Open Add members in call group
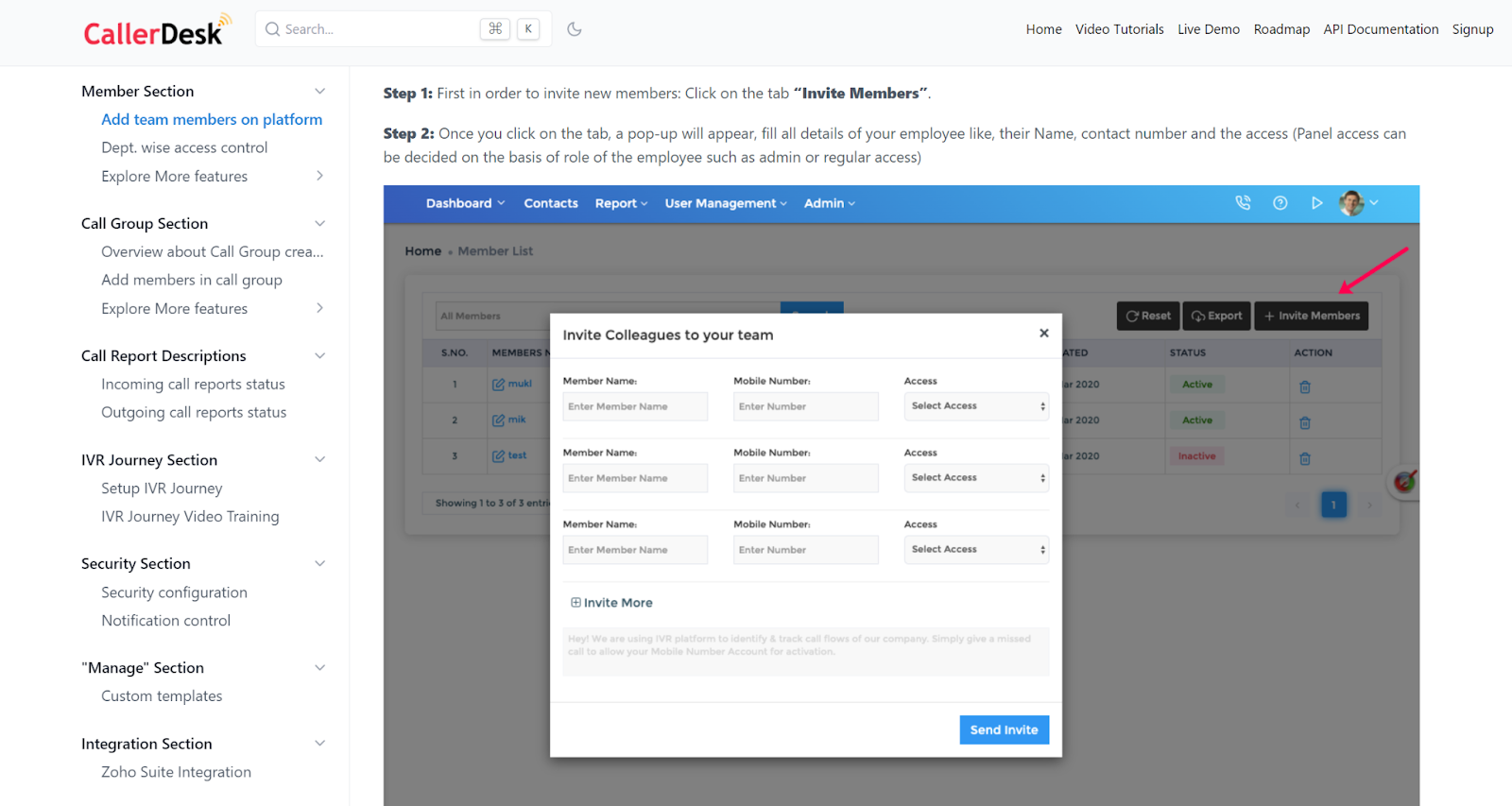 192,280
